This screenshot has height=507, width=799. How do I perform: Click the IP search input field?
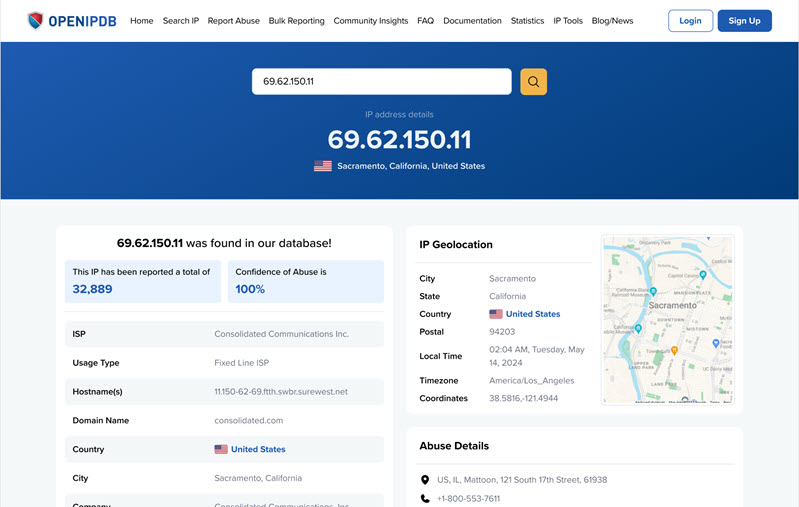coord(382,82)
